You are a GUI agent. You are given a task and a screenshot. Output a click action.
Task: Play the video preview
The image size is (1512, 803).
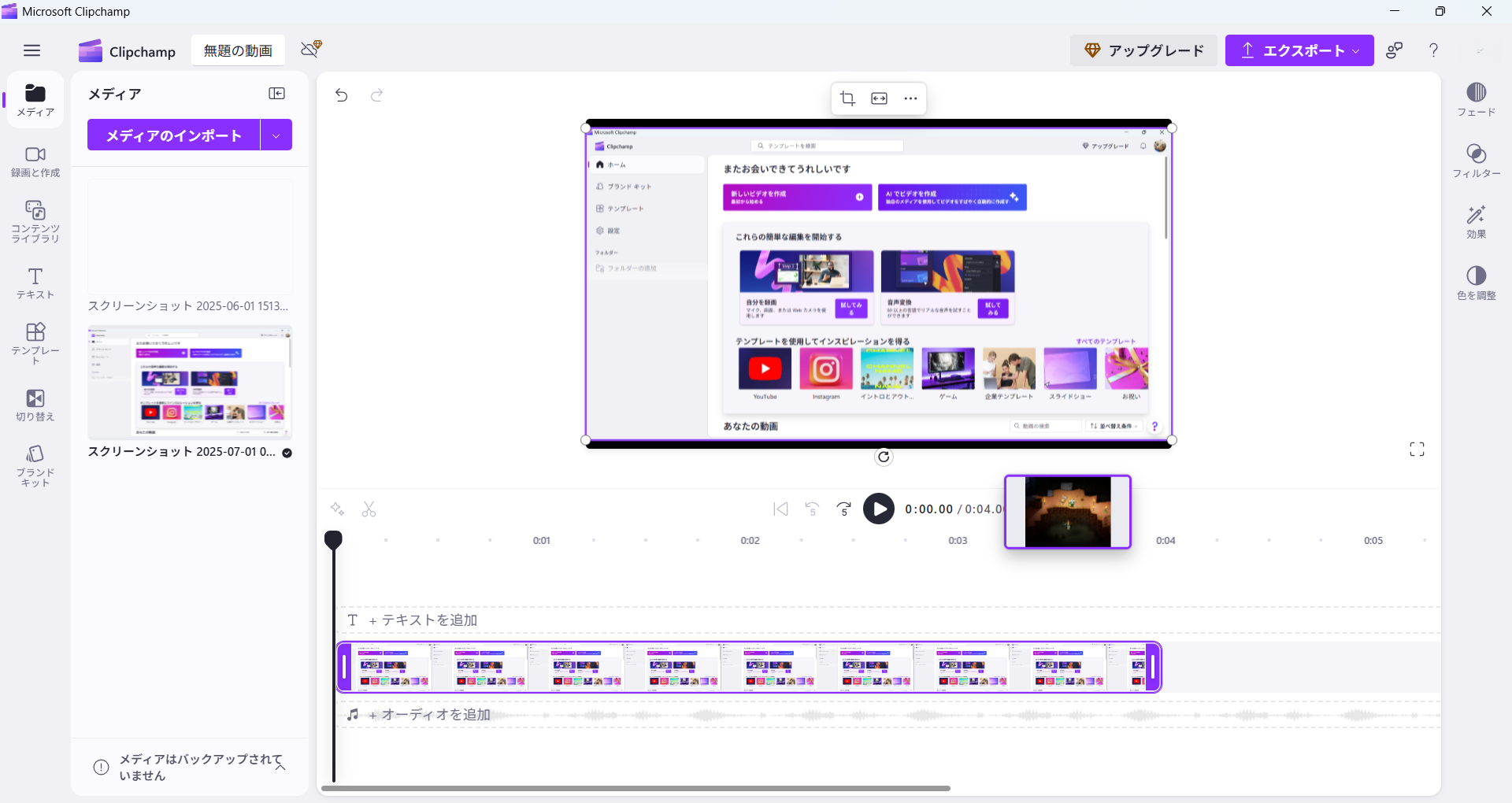pyautogui.click(x=879, y=509)
